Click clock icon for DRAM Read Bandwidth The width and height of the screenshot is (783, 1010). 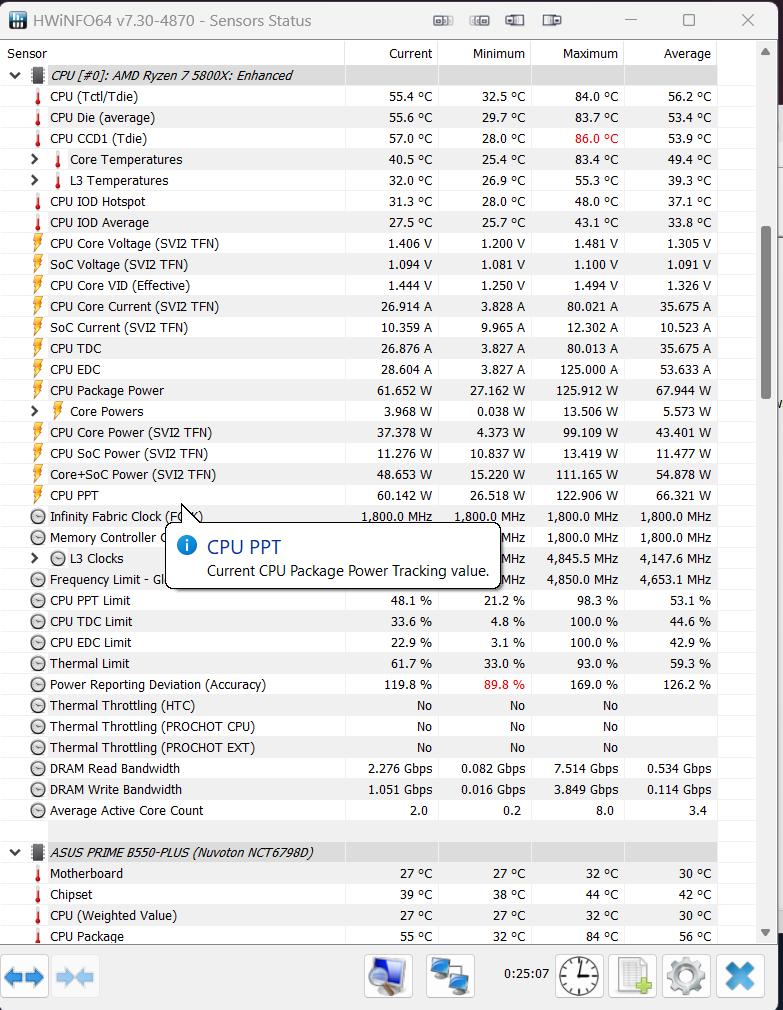[38, 768]
